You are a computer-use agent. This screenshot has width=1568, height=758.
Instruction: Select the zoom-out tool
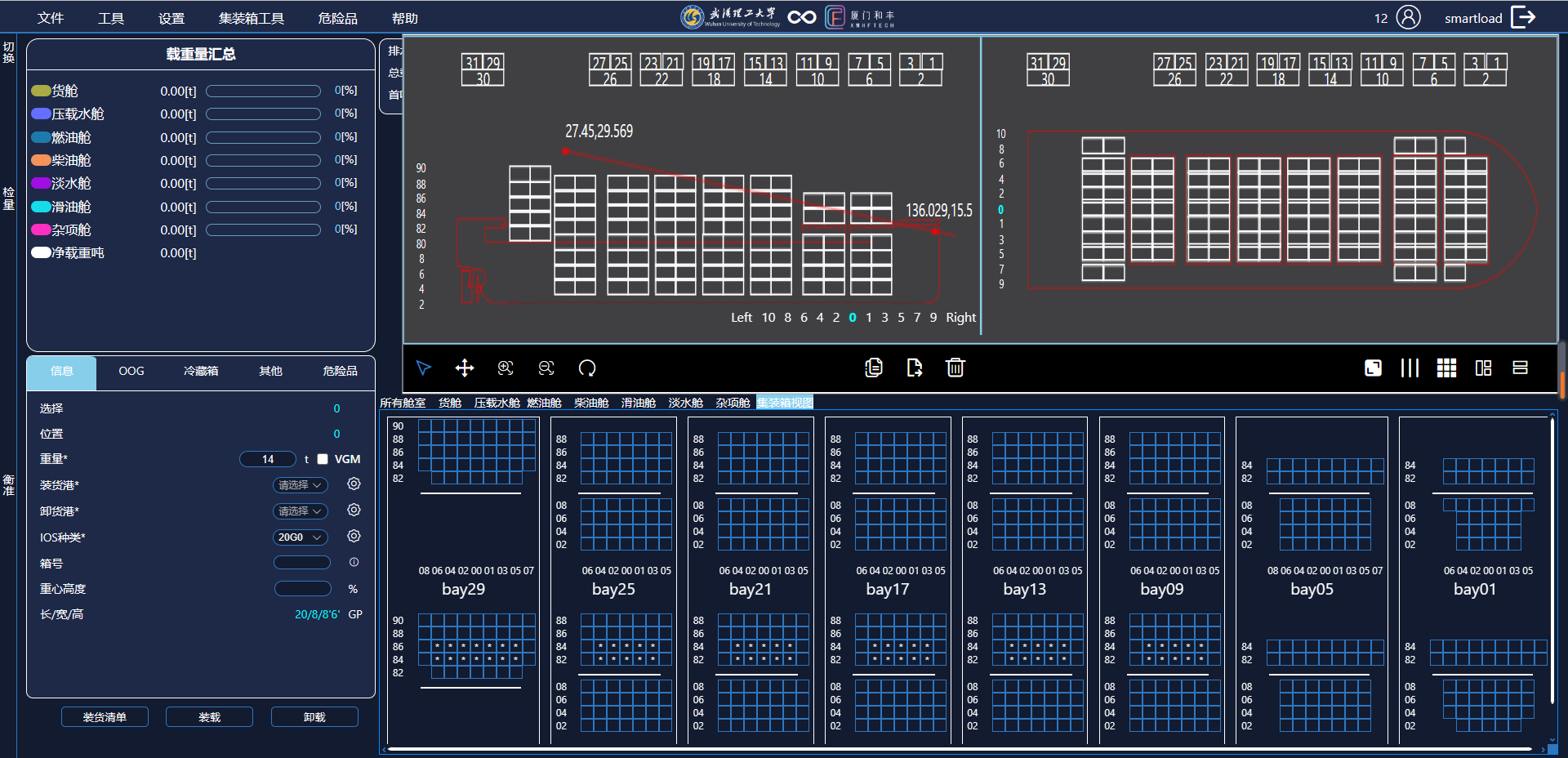point(546,368)
